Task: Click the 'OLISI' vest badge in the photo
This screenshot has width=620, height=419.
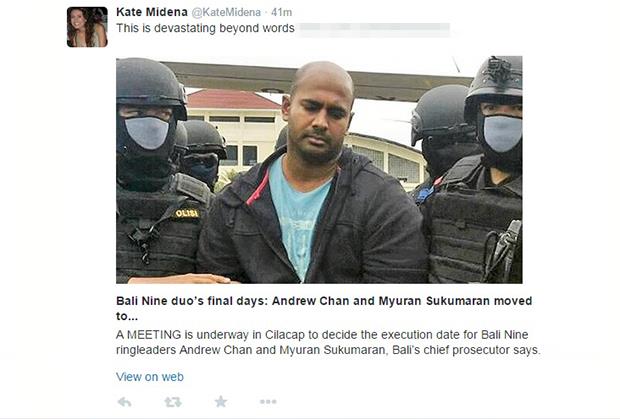Action: point(187,213)
